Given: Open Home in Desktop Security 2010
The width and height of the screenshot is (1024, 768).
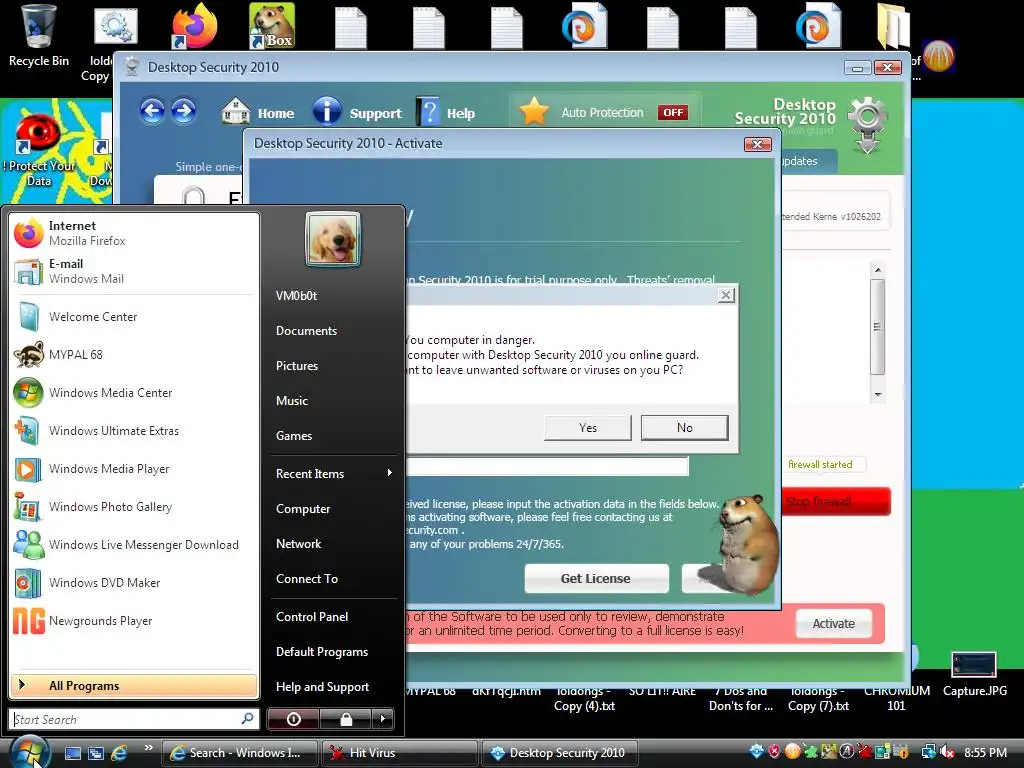Looking at the screenshot, I should (x=258, y=112).
